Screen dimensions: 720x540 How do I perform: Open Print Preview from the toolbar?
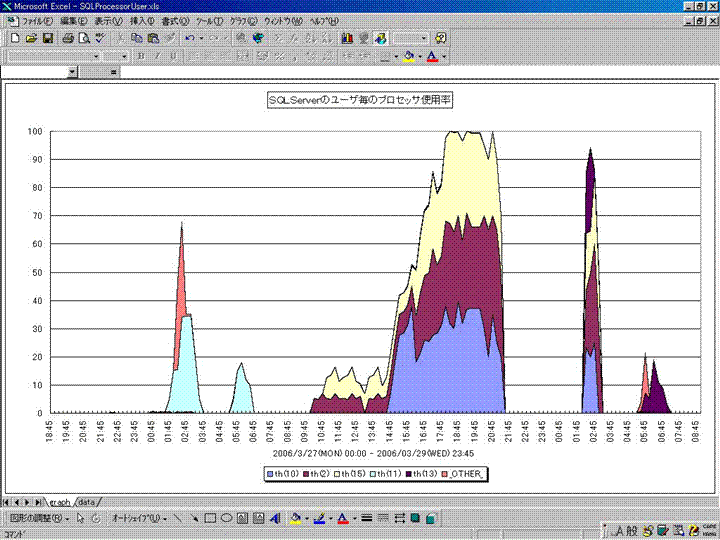tap(84, 38)
